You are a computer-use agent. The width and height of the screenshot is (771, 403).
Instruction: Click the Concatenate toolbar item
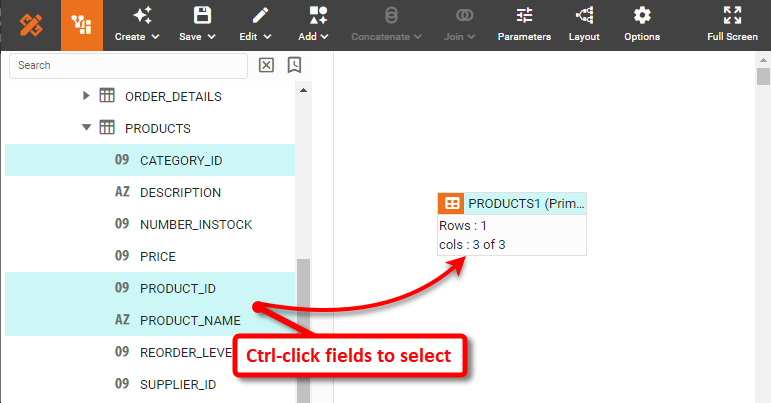[386, 26]
